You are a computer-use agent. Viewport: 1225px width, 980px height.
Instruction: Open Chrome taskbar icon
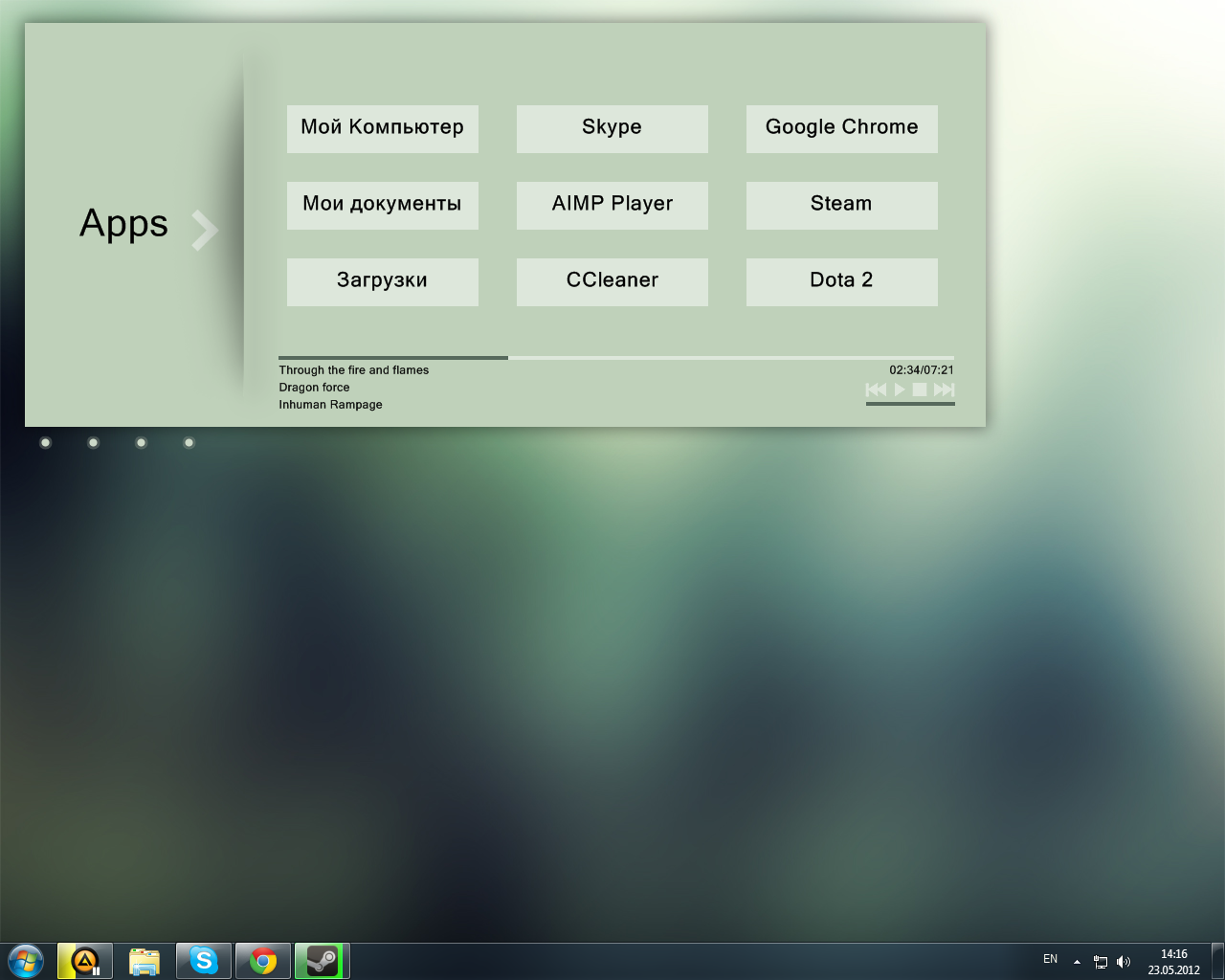[x=263, y=961]
